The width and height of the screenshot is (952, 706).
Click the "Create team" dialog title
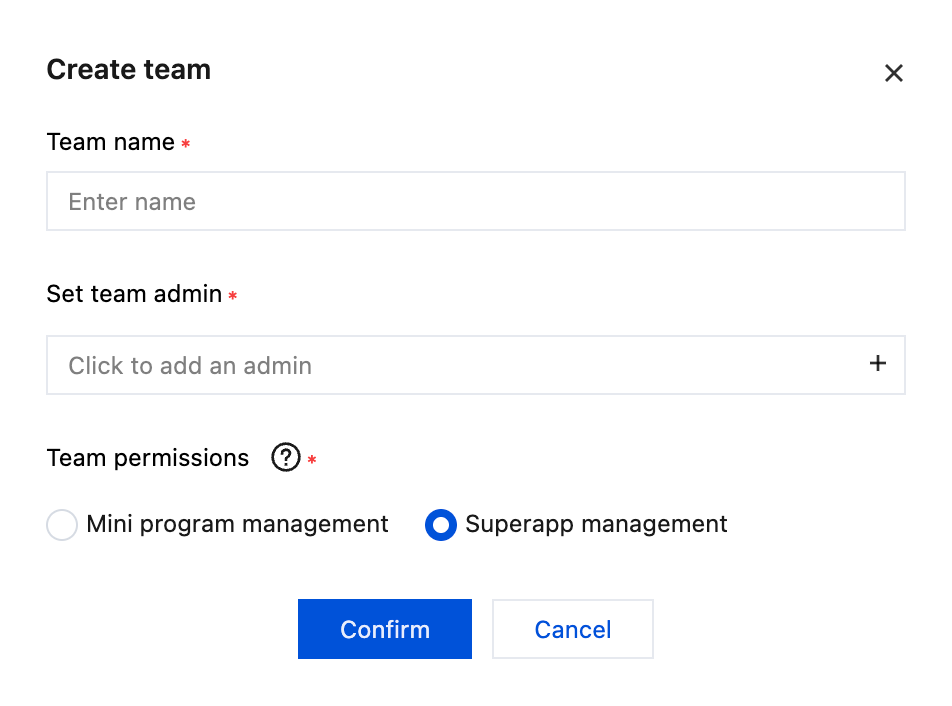tap(128, 70)
